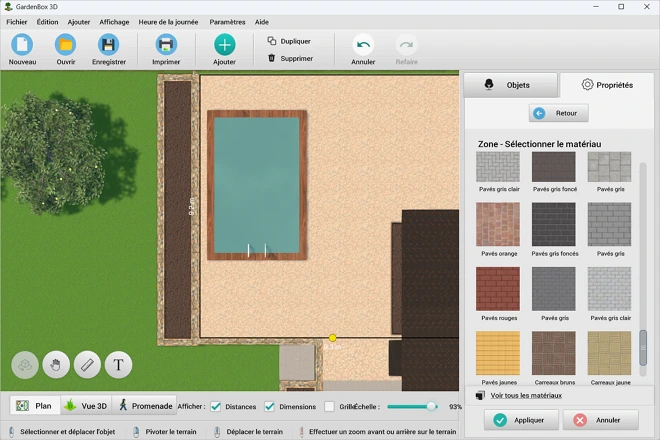Screen dimensions: 660x440
Task: Open the Édition menu
Action: pyautogui.click(x=47, y=22)
